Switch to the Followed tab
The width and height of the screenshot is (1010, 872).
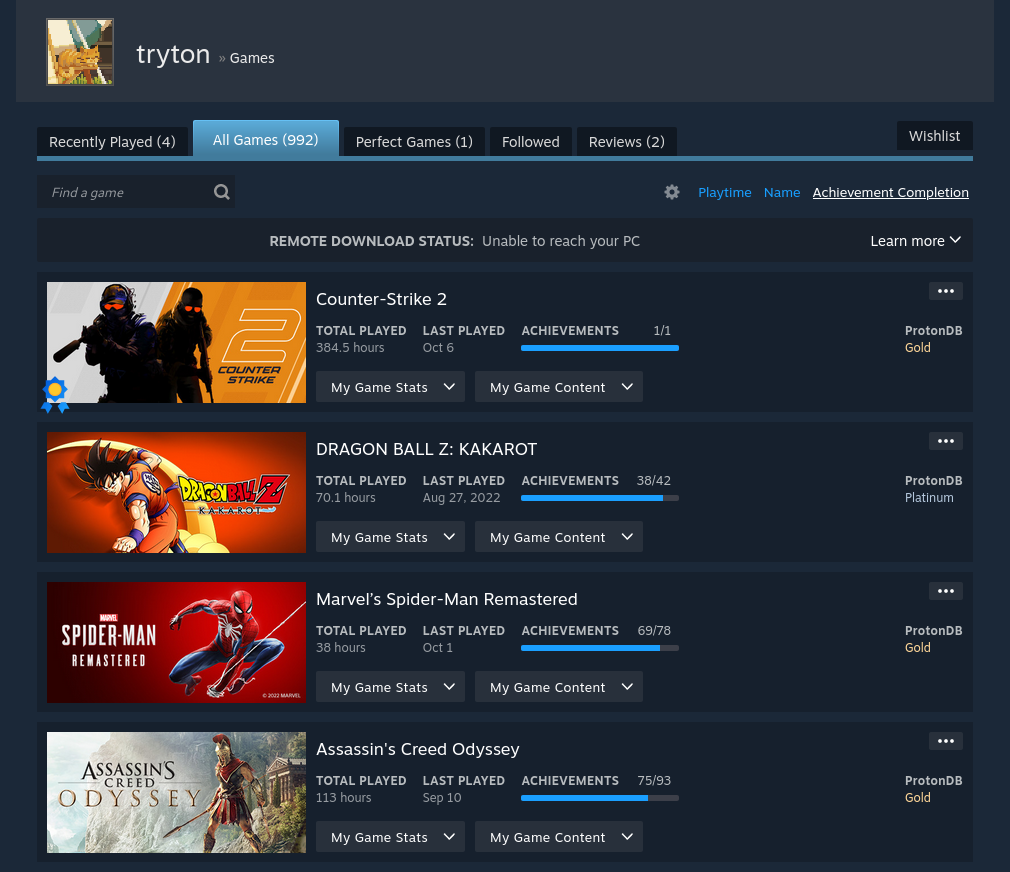531,142
